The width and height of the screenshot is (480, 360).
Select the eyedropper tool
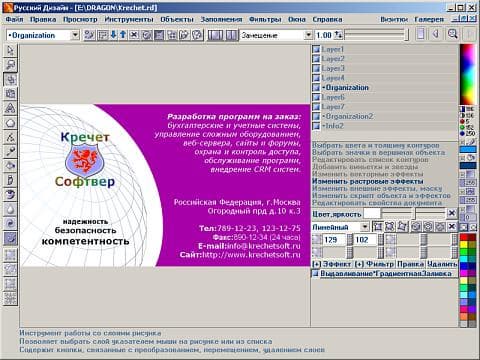pyautogui.click(x=10, y=152)
